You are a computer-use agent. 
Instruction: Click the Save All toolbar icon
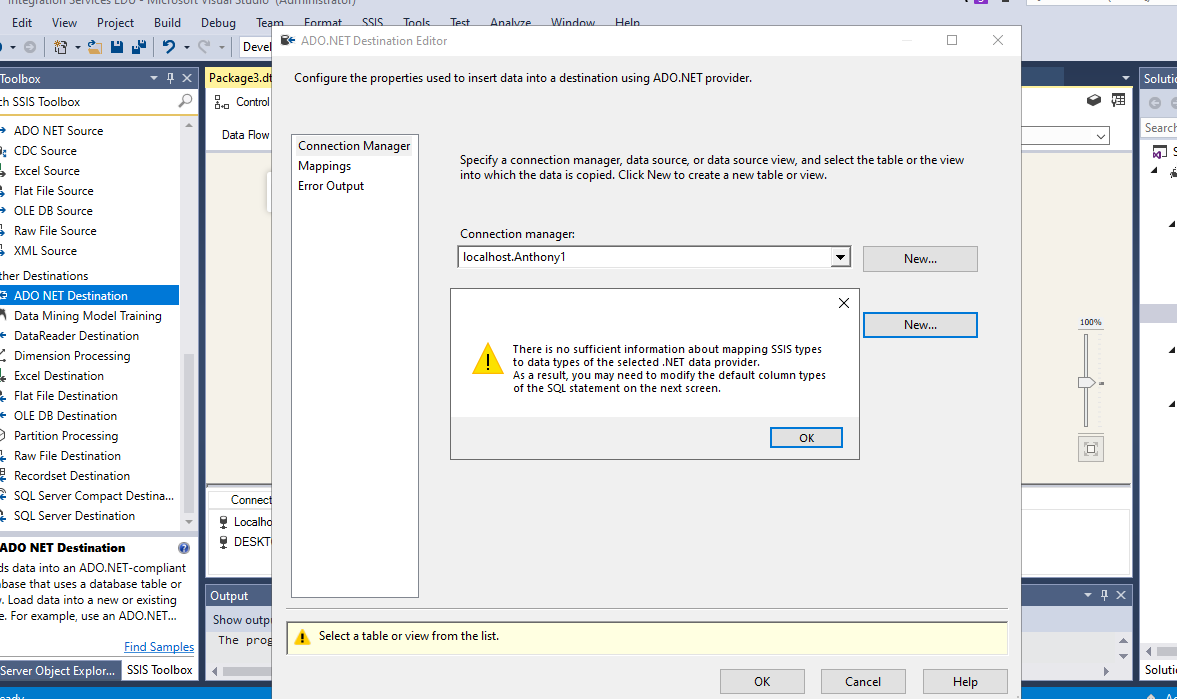pos(137,47)
